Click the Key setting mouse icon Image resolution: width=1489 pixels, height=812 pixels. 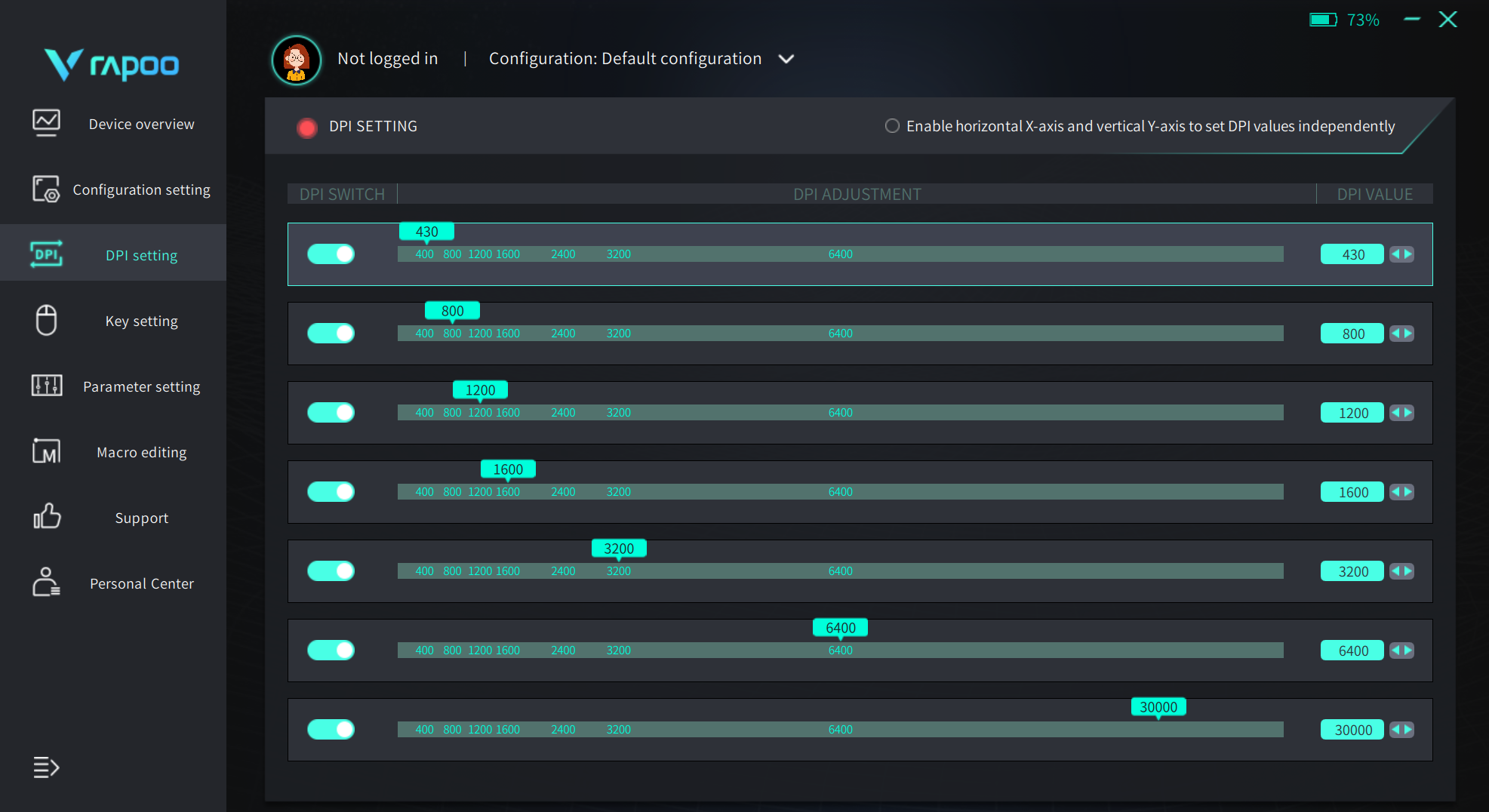point(46,320)
